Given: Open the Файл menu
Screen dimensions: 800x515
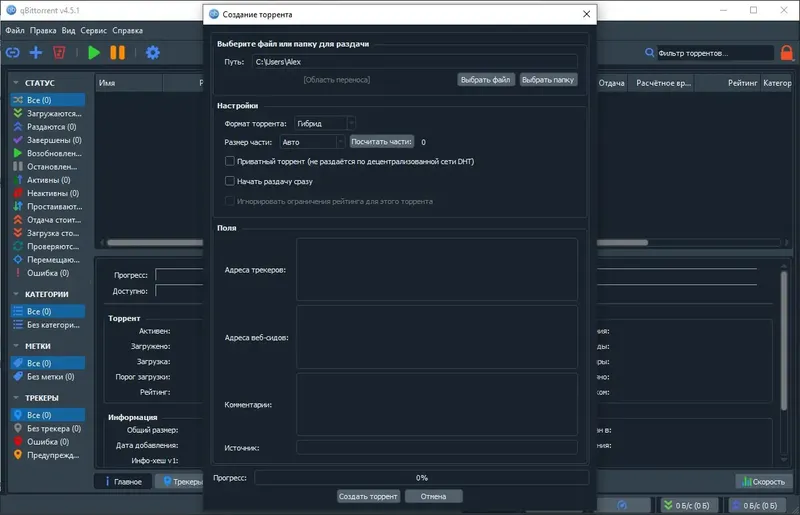Looking at the screenshot, I should pos(15,31).
